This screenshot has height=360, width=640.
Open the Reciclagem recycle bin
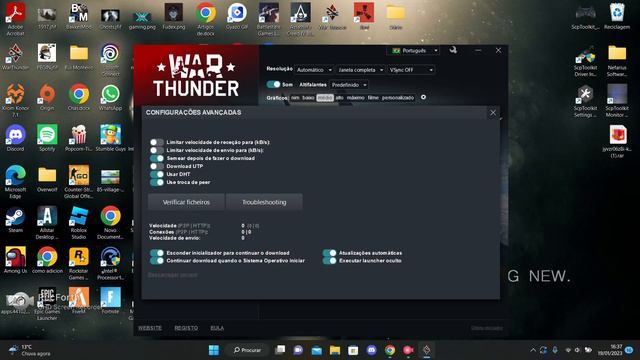(x=617, y=16)
